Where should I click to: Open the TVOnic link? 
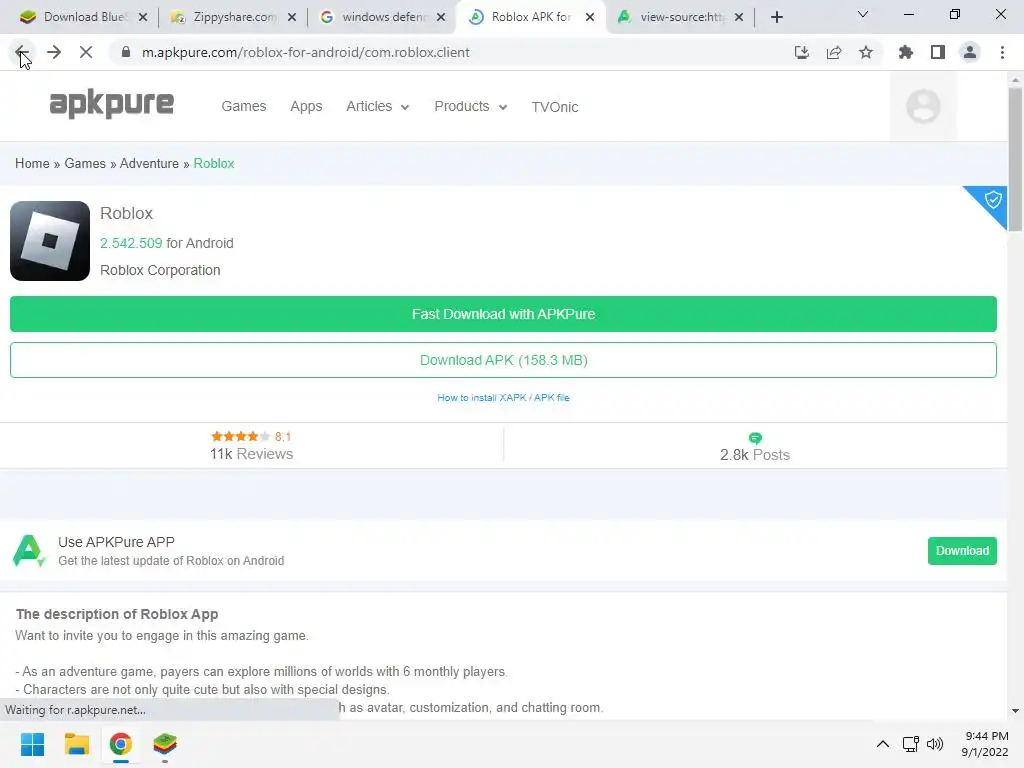click(554, 107)
